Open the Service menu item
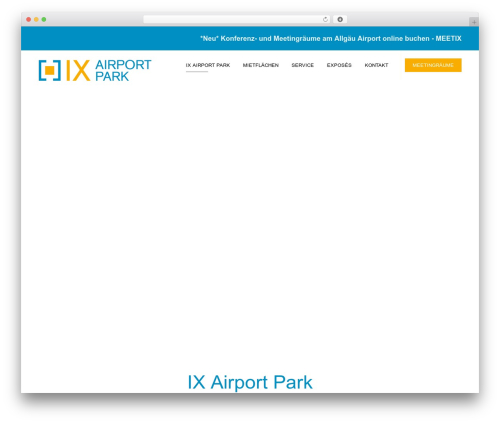Screen dimensions: 500x423 pos(303,65)
